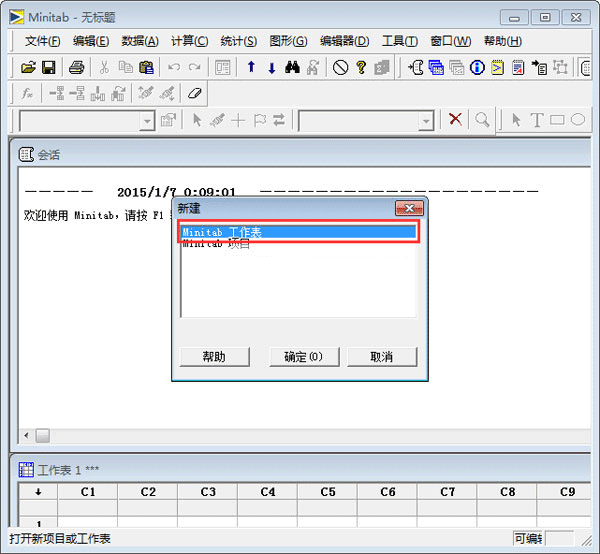Viewport: 600px width, 554px height.
Task: Open the 计算(C) menu
Action: coord(189,41)
